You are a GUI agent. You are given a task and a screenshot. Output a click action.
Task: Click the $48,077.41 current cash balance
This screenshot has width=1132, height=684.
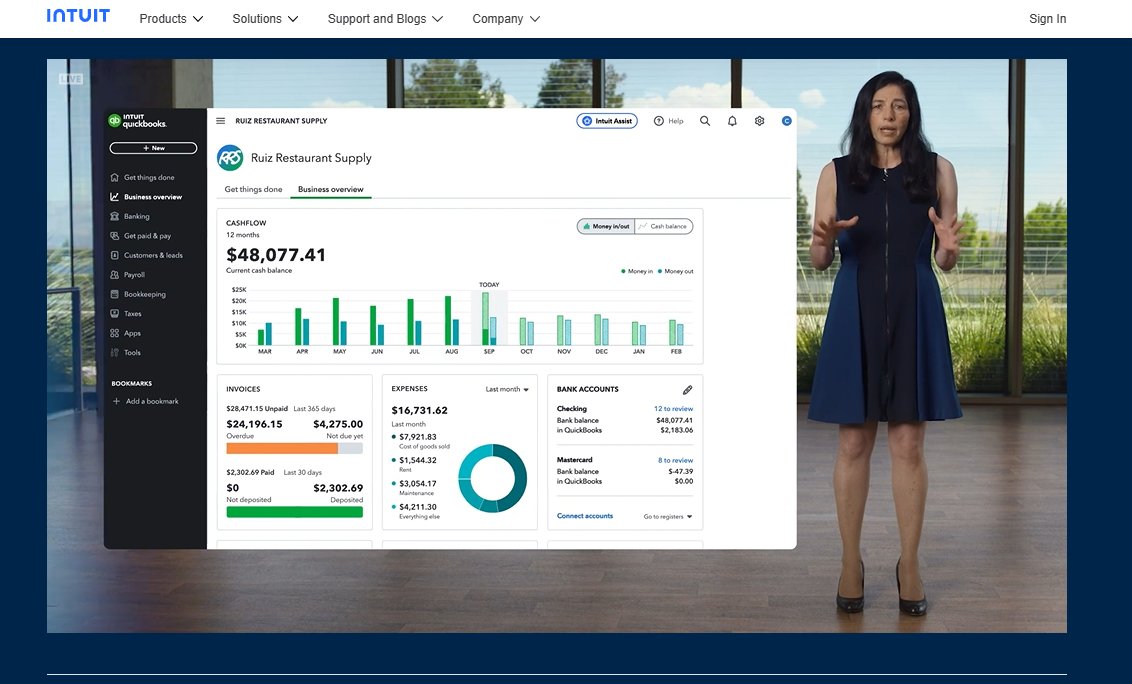276,255
